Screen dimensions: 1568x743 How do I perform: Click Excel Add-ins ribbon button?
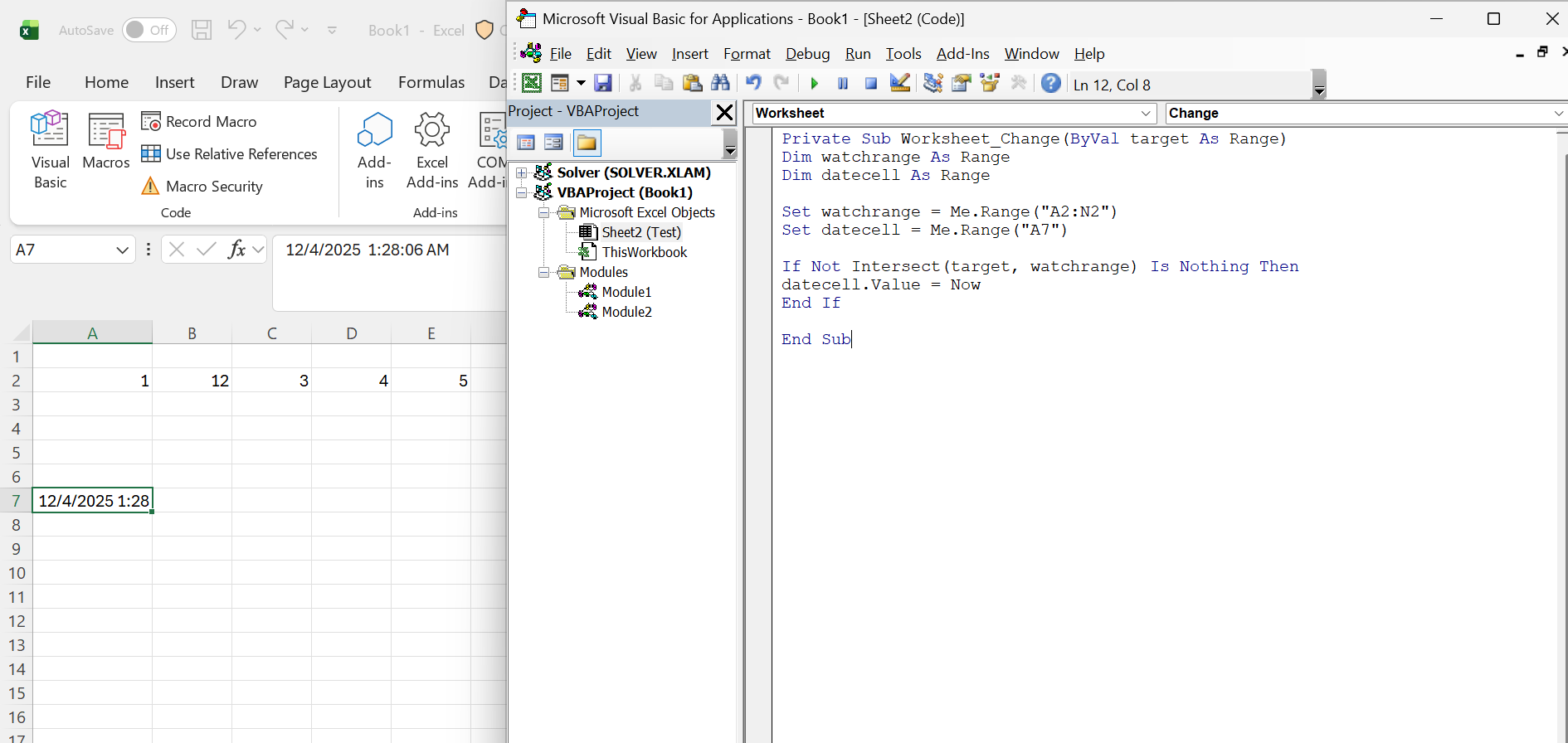[x=432, y=150]
